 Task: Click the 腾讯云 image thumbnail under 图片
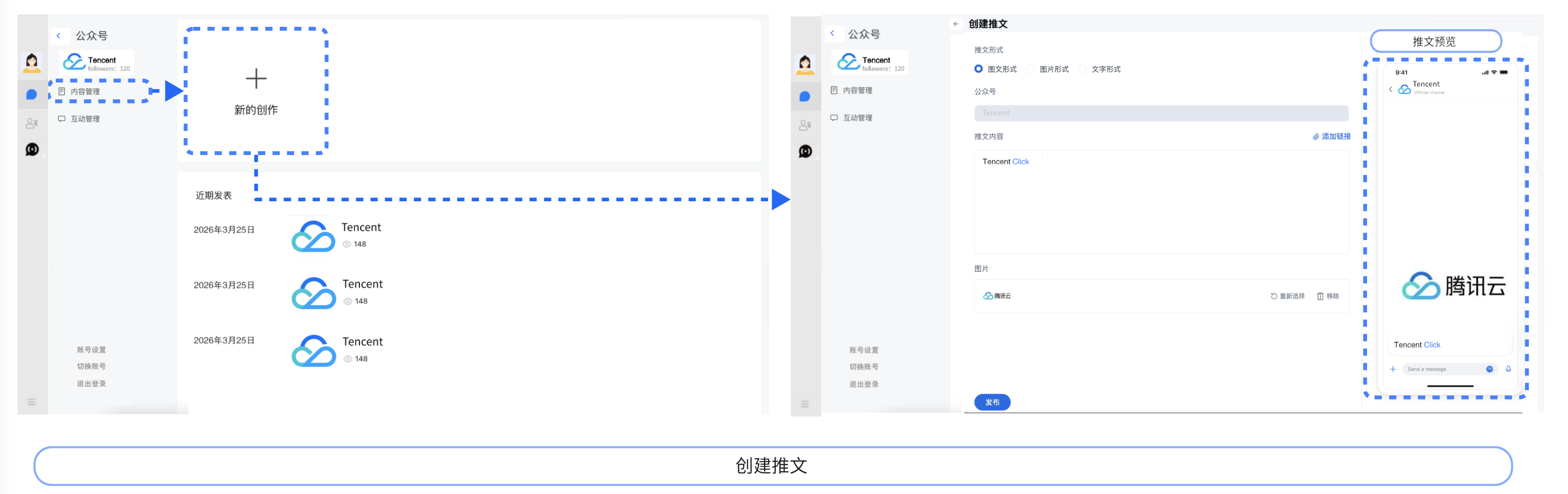pyautogui.click(x=997, y=296)
